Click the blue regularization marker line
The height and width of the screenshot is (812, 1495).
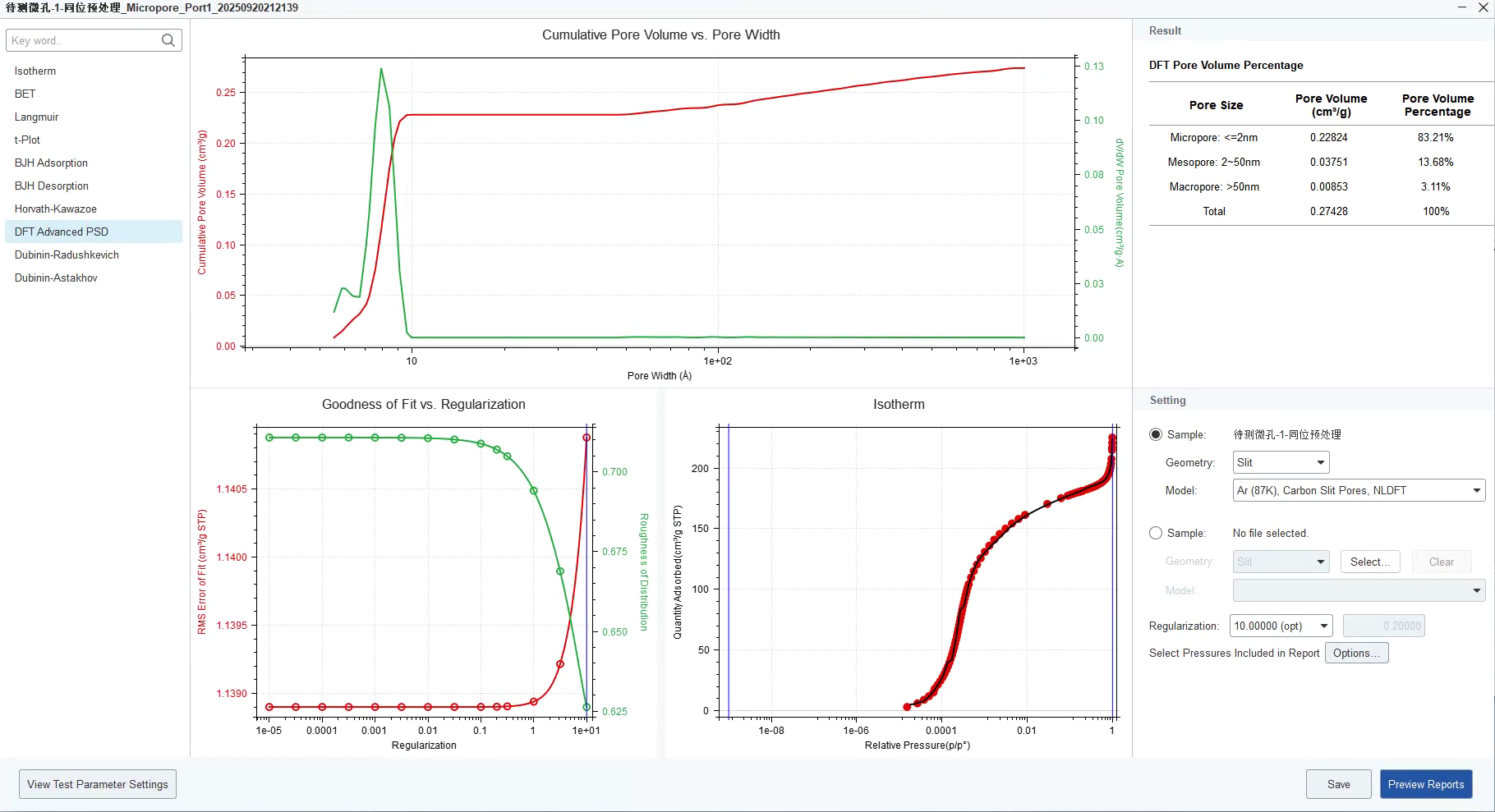click(586, 575)
